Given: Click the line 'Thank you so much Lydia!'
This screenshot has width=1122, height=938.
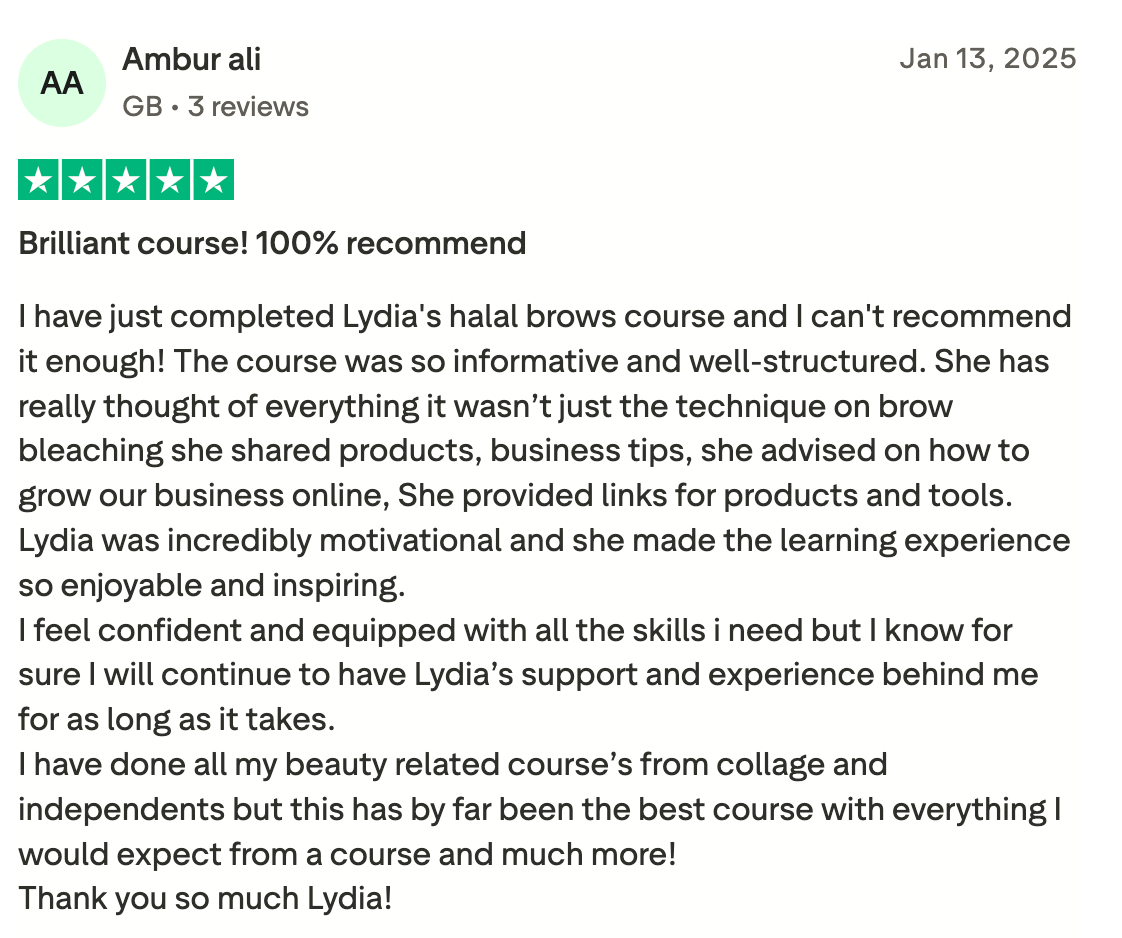Looking at the screenshot, I should click(205, 899).
